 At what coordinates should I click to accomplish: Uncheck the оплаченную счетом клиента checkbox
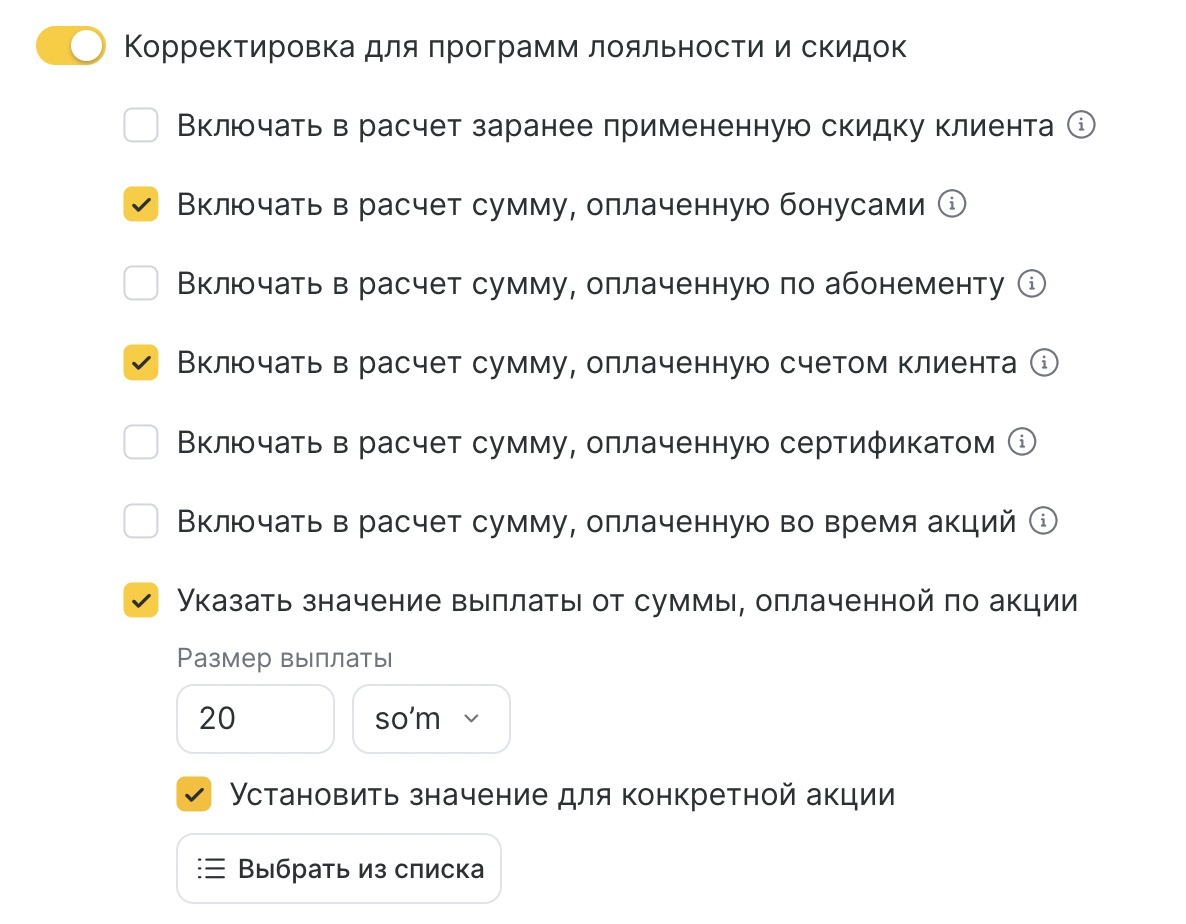tap(141, 363)
